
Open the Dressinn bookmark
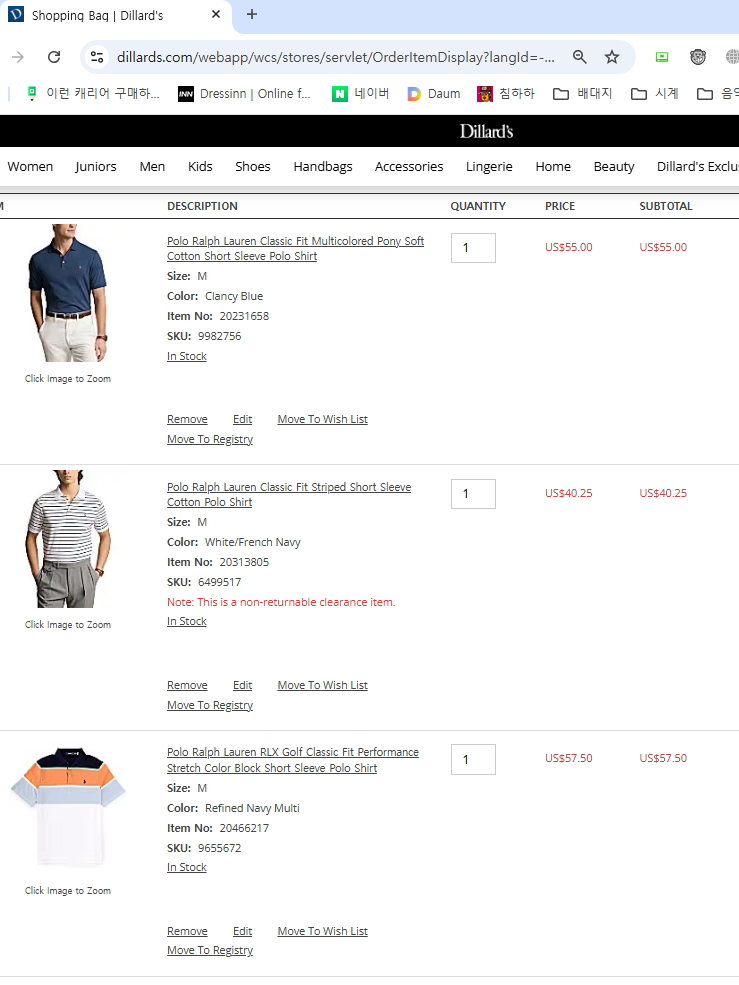tap(244, 94)
